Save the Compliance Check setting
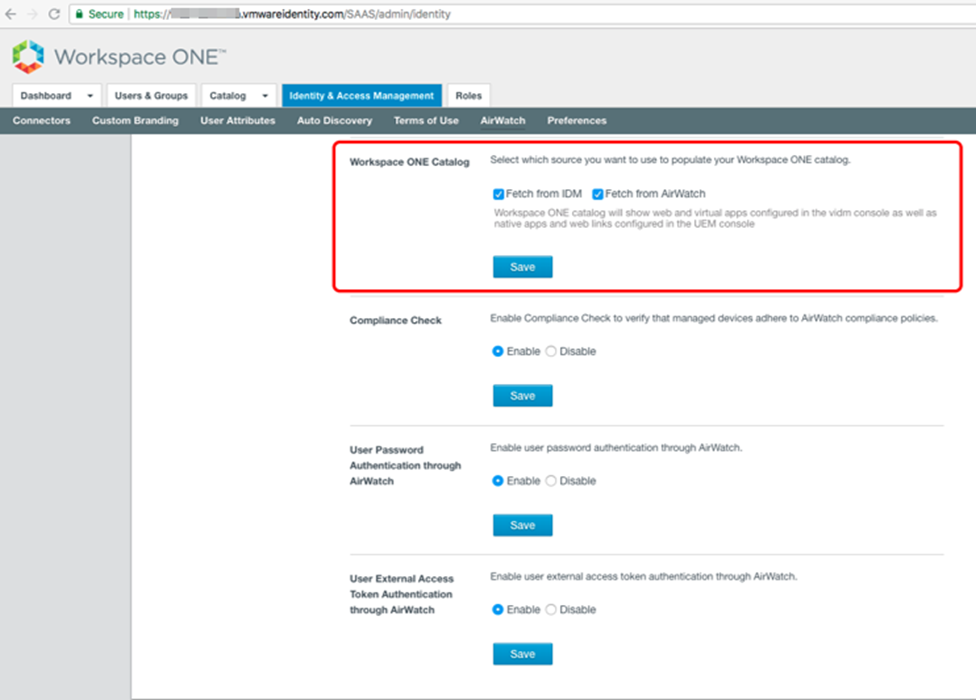The image size is (976, 700). click(x=522, y=396)
